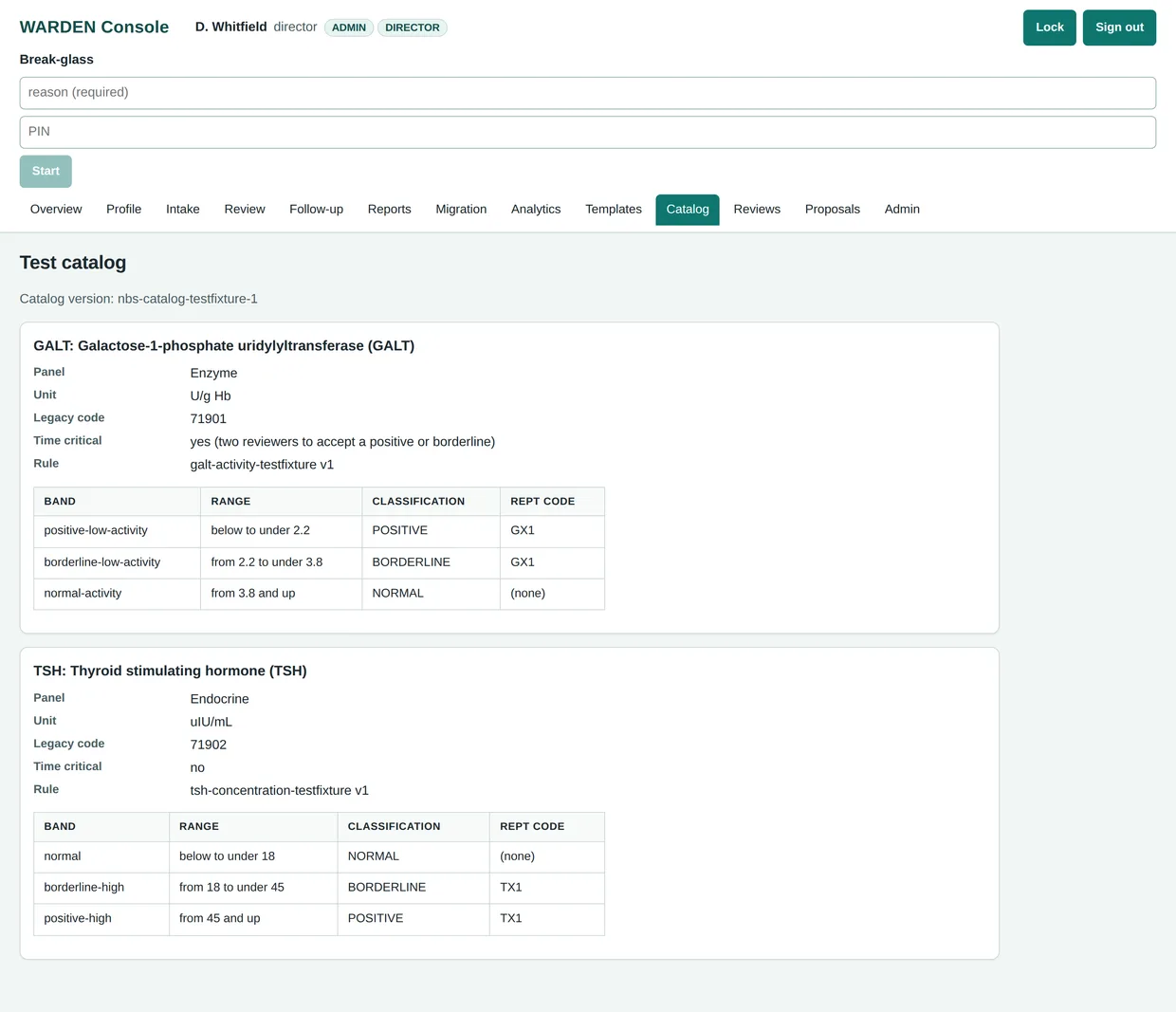Focus the reason (required) field
1176x1012 pixels.
click(x=588, y=93)
